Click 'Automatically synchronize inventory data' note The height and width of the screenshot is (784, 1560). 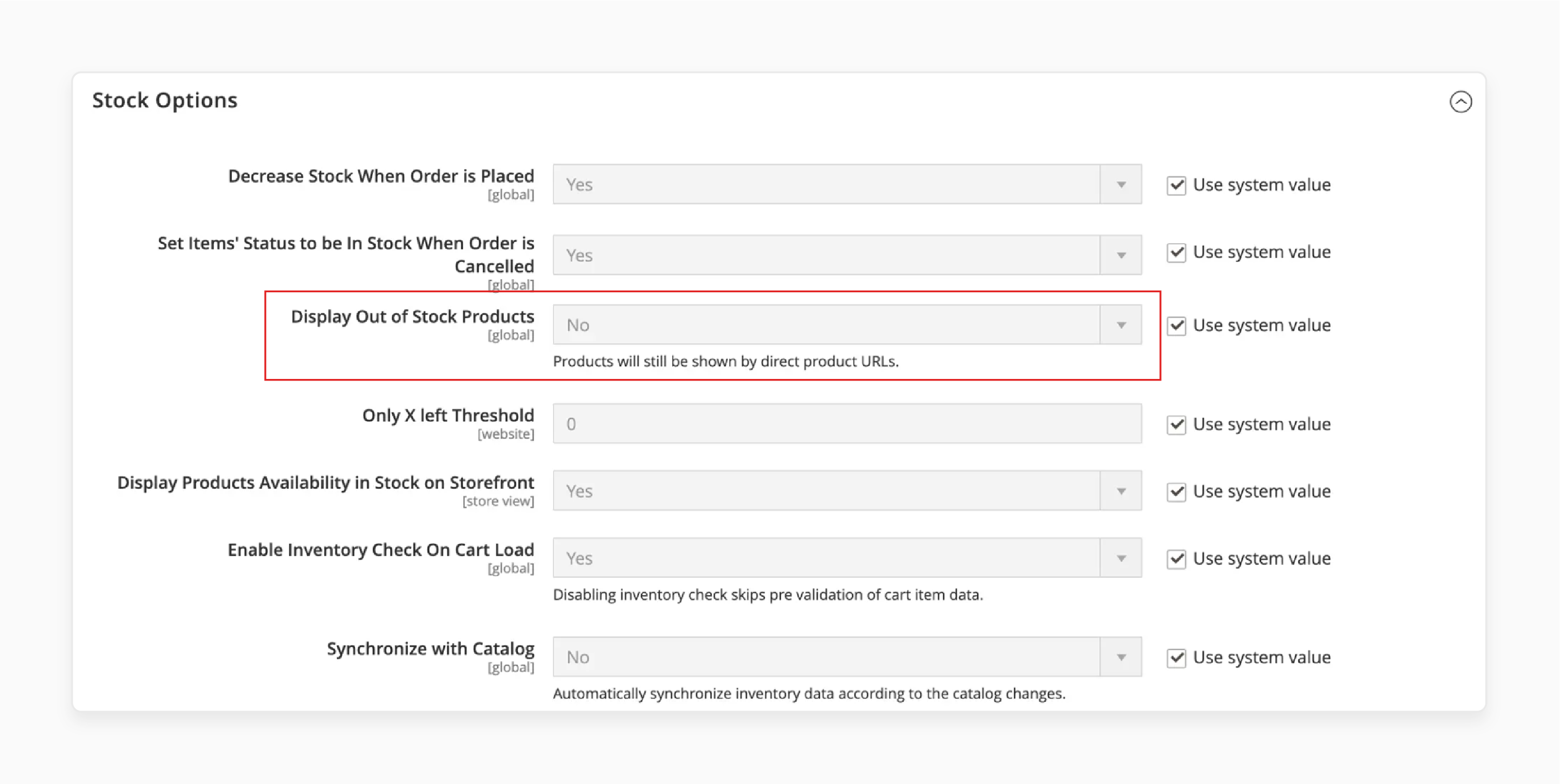pyautogui.click(x=809, y=693)
